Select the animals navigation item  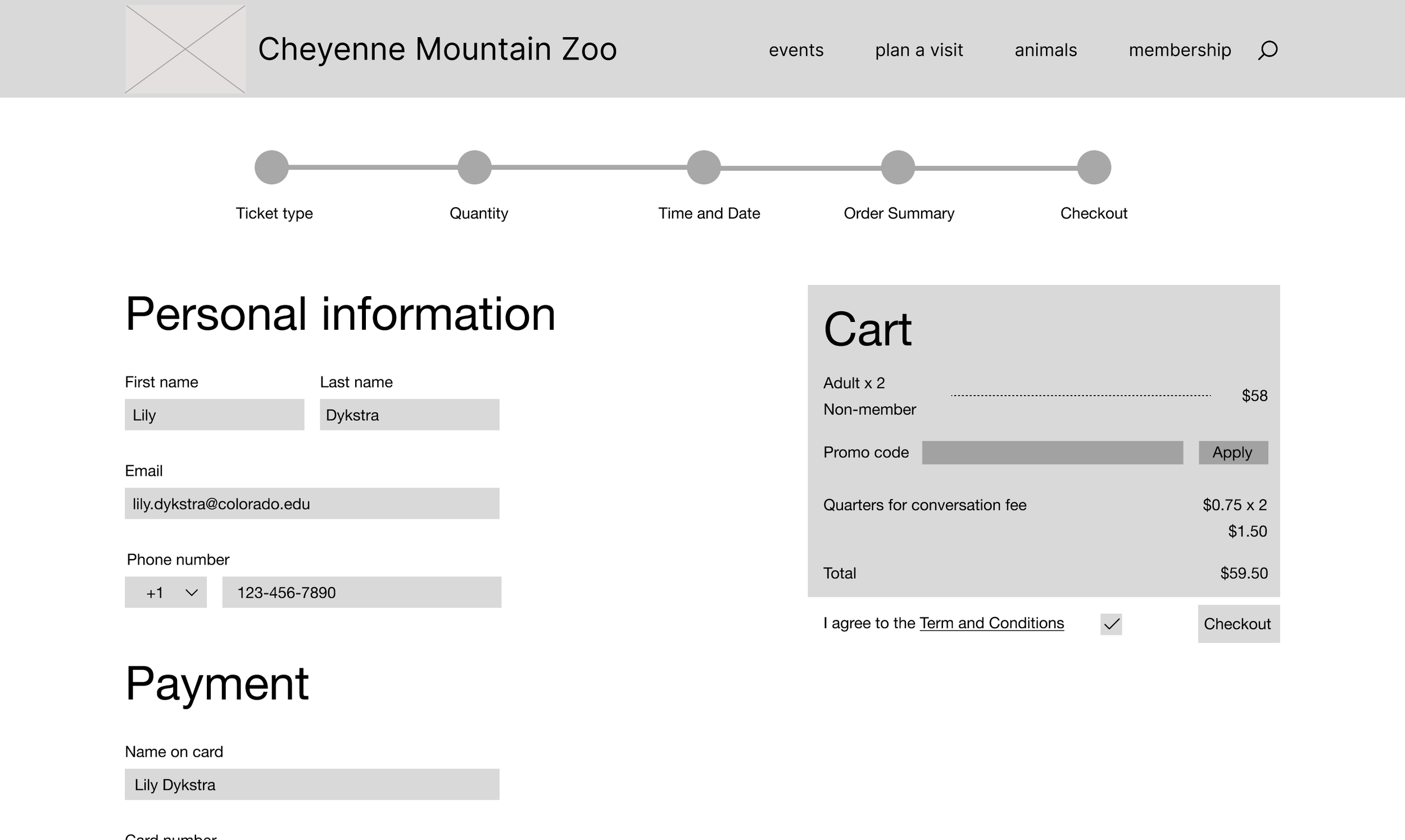click(x=1045, y=50)
